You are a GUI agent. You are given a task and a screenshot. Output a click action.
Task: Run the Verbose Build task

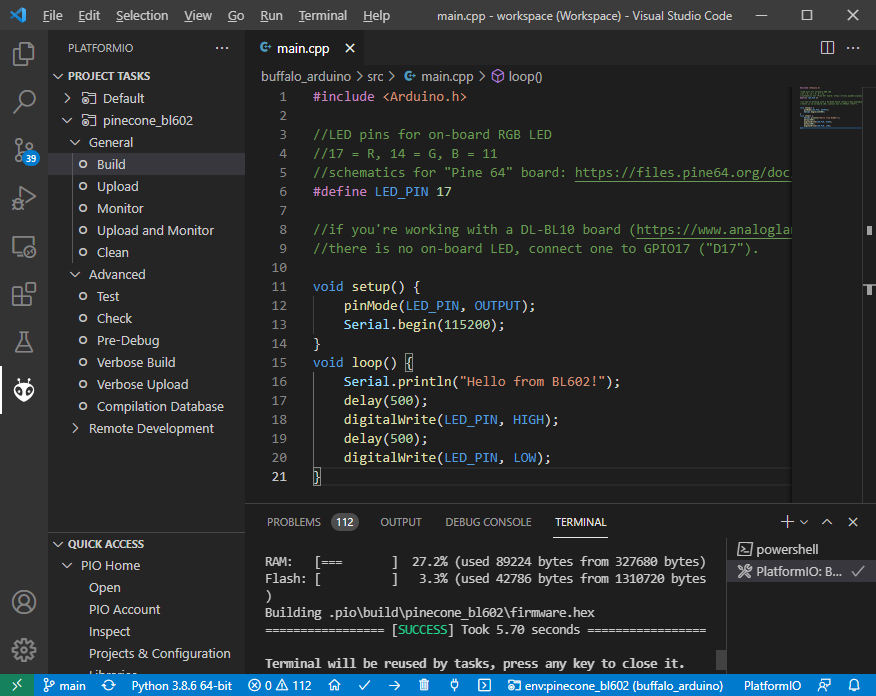pyautogui.click(x=146, y=363)
